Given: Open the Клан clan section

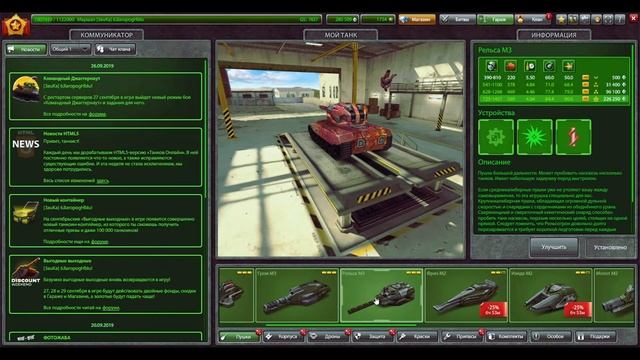Looking at the screenshot, I should click(x=533, y=19).
